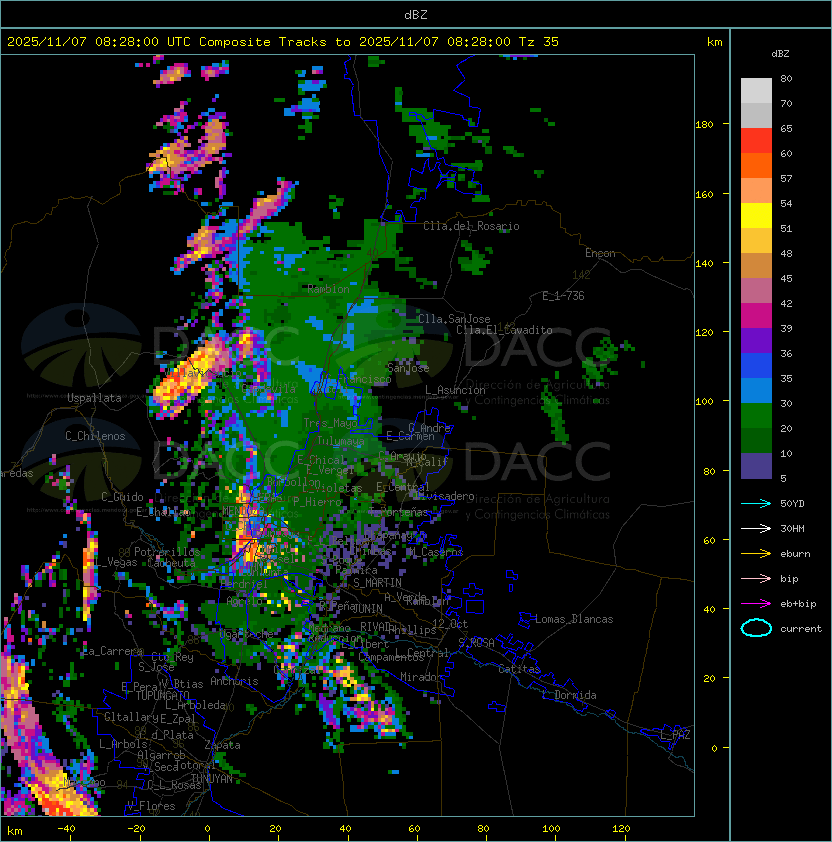Click the cyan 50YD arrow icon
The image size is (832, 842).
tap(756, 504)
